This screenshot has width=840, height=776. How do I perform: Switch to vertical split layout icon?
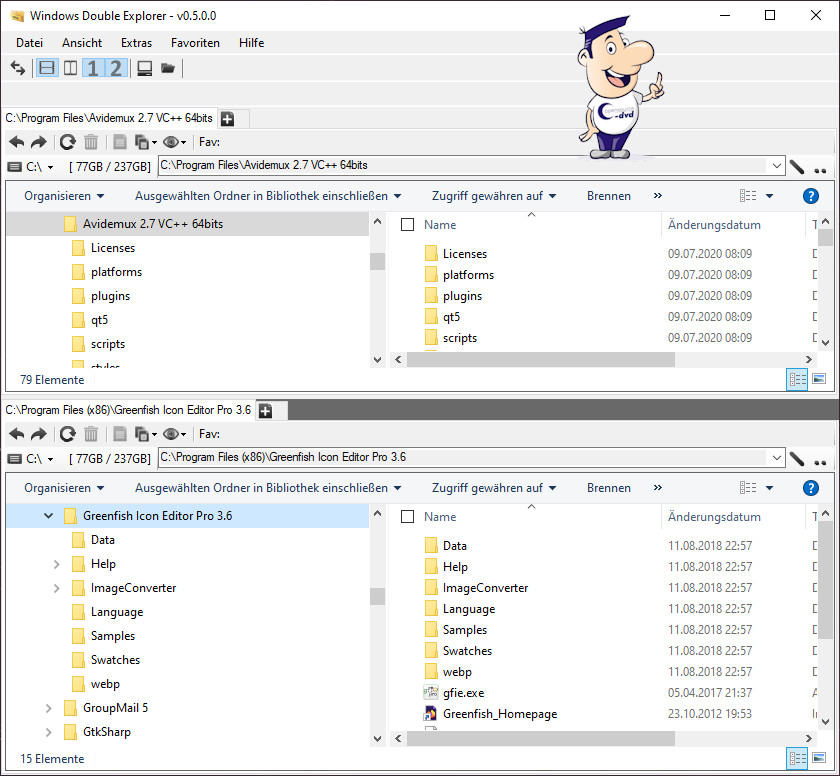[70, 68]
